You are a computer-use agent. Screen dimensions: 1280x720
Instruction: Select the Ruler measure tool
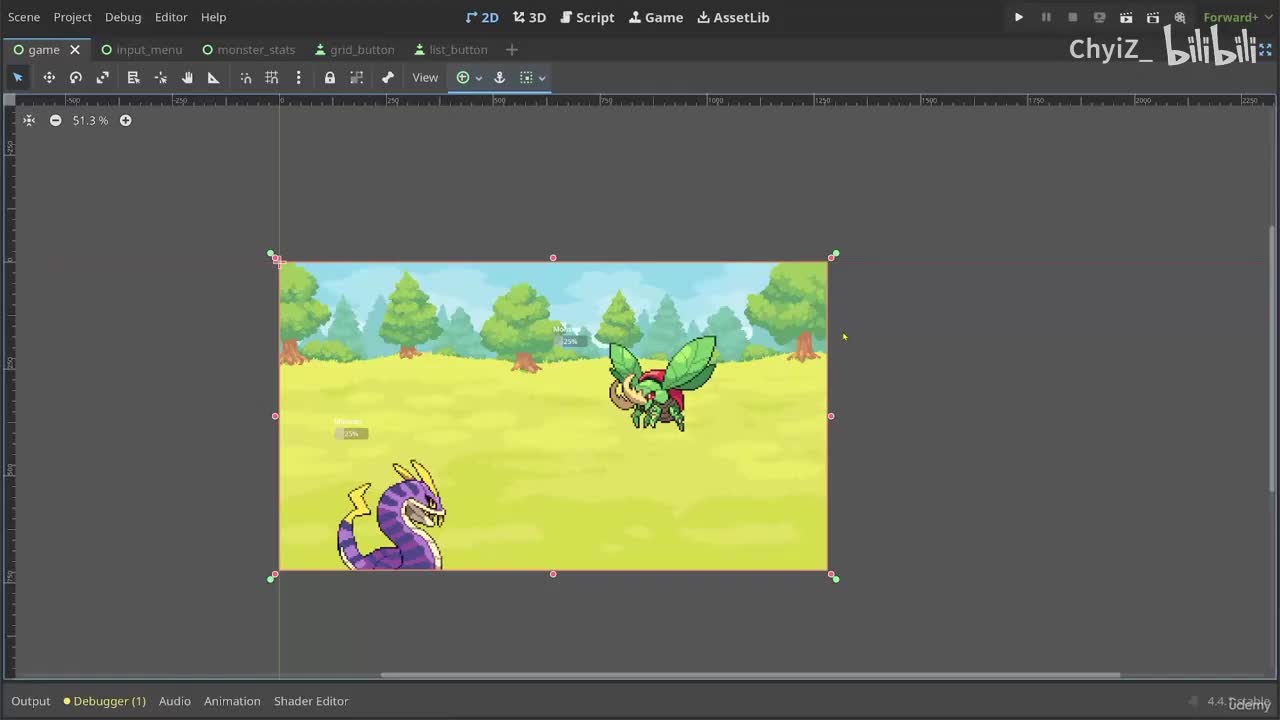pyautogui.click(x=213, y=78)
